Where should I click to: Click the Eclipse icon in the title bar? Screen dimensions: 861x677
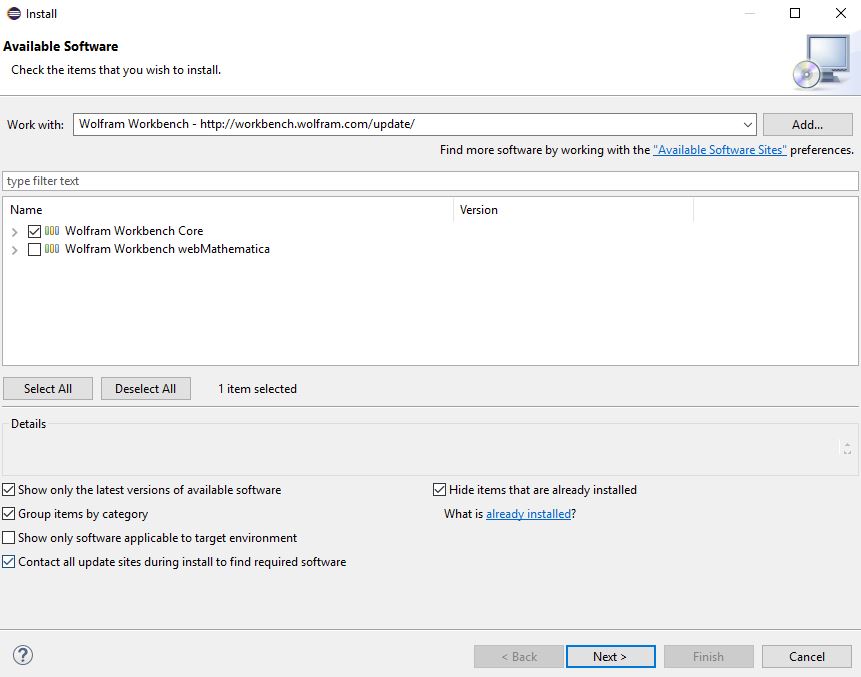[14, 13]
